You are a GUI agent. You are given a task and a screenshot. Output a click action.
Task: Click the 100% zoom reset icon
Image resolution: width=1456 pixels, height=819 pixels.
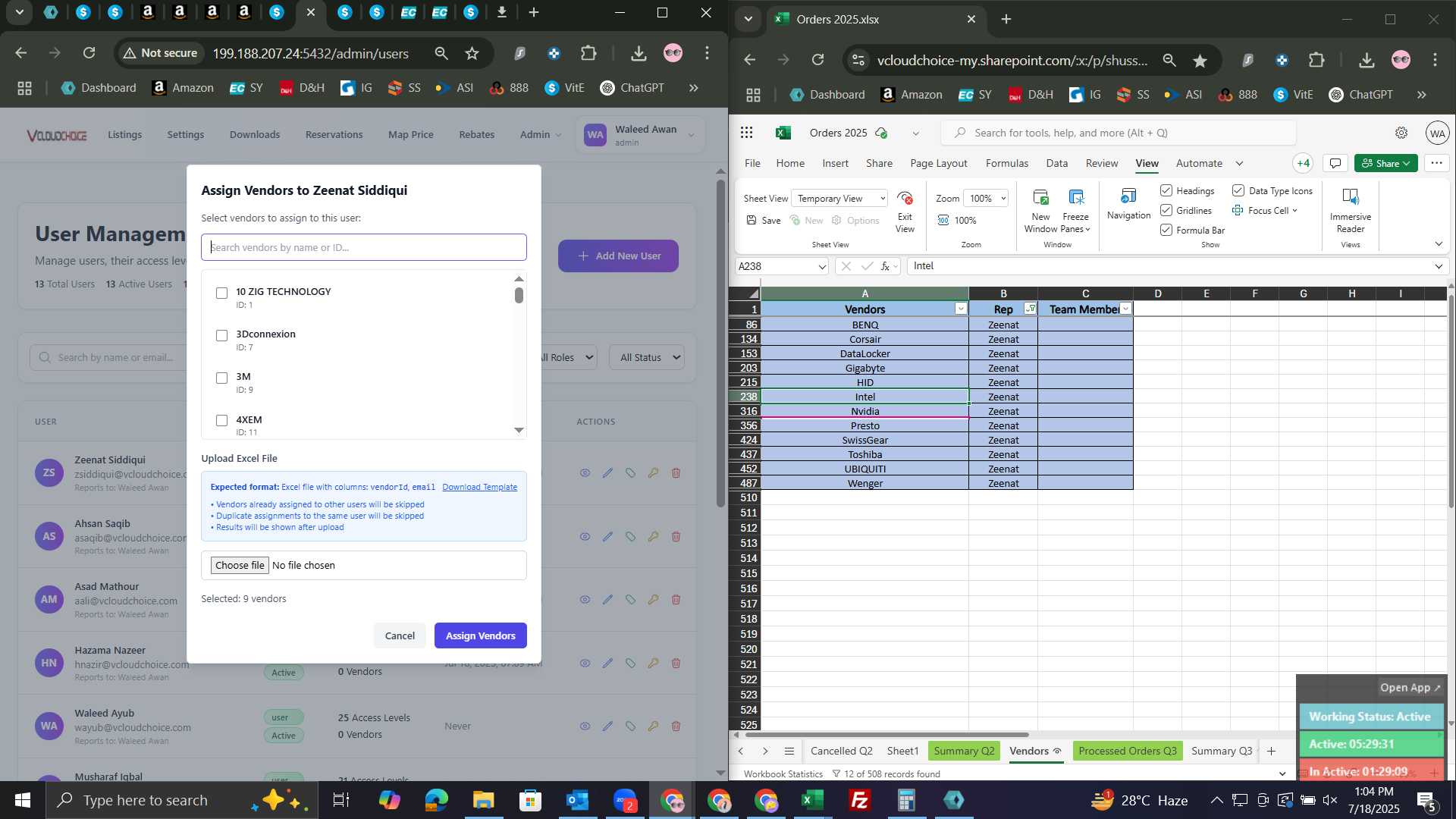pyautogui.click(x=943, y=220)
